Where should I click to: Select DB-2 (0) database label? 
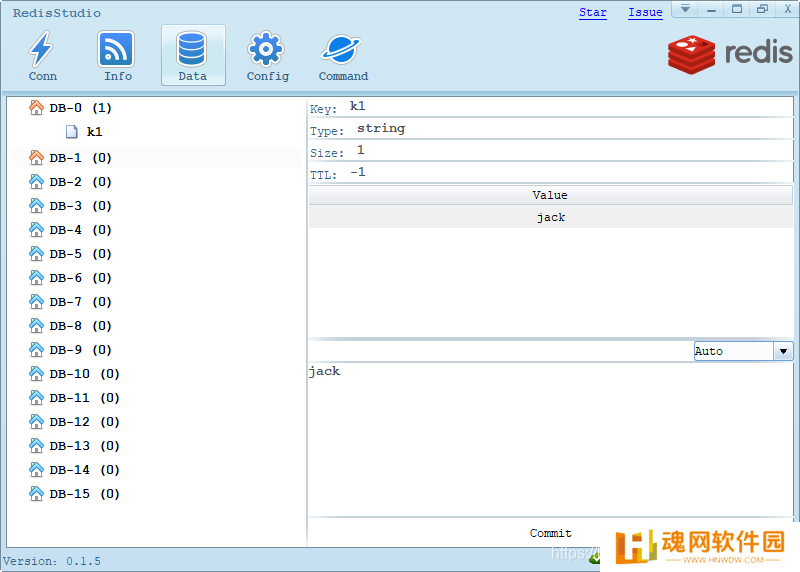click(x=80, y=182)
